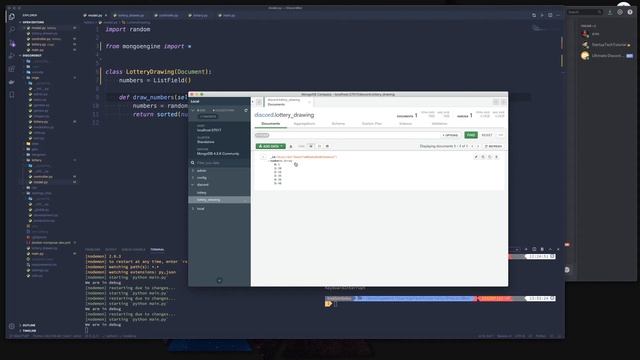Open the Source Control view in the activity bar
The height and width of the screenshot is (360, 640).
(x=12, y=43)
